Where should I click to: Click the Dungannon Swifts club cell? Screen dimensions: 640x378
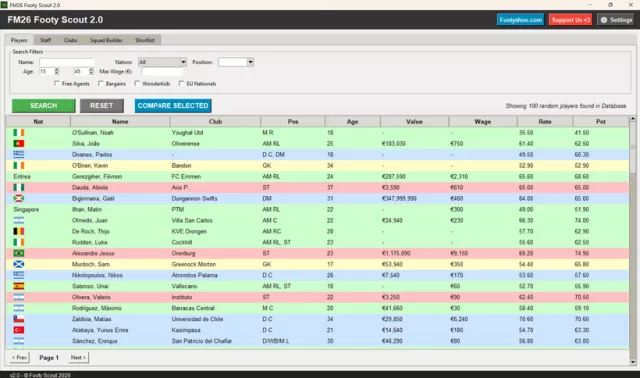pyautogui.click(x=194, y=198)
